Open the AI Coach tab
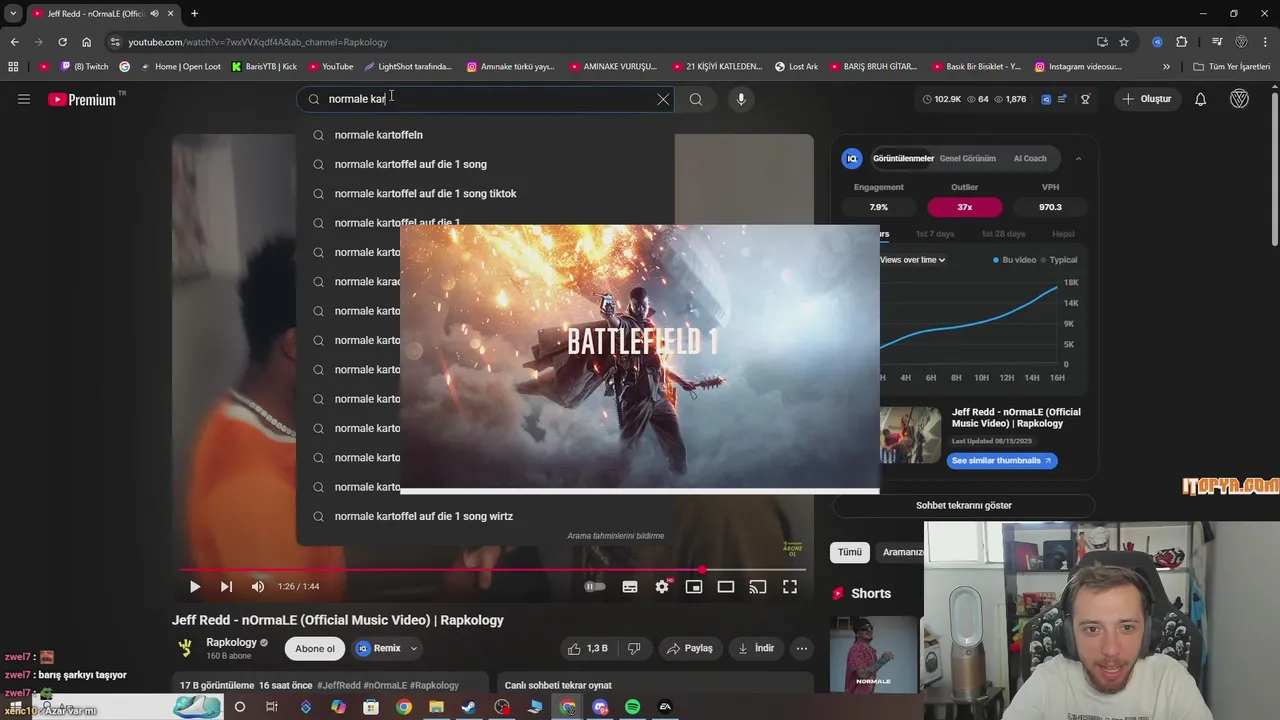Image resolution: width=1280 pixels, height=720 pixels. [x=1030, y=158]
